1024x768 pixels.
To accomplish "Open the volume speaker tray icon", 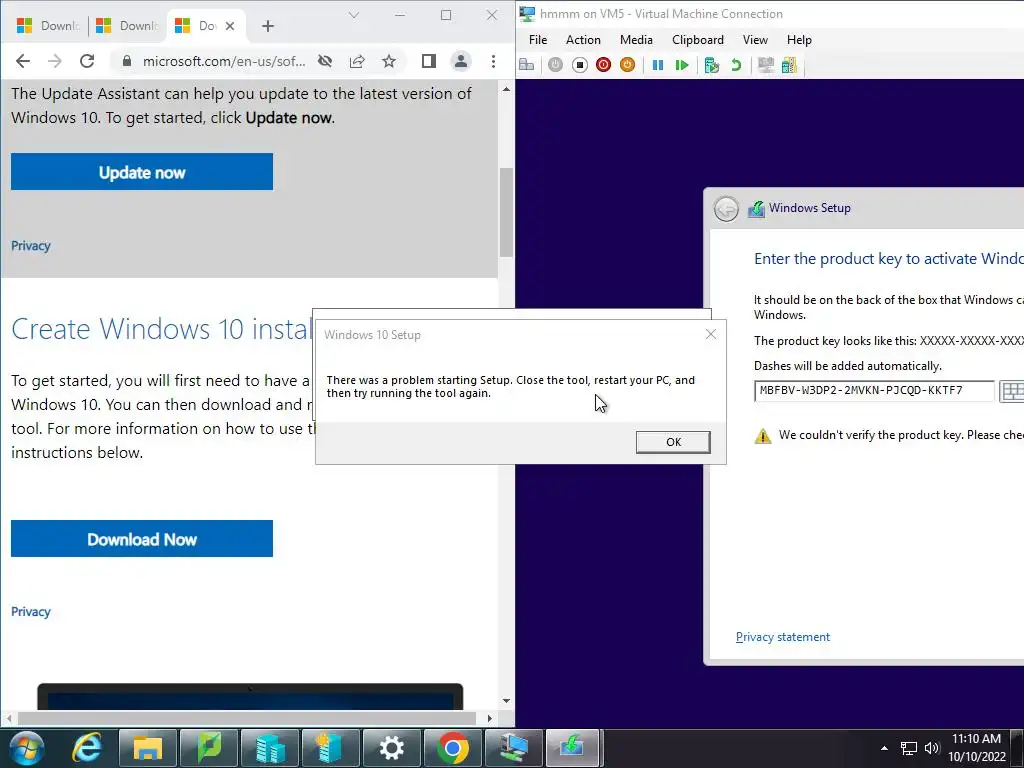I will (932, 748).
